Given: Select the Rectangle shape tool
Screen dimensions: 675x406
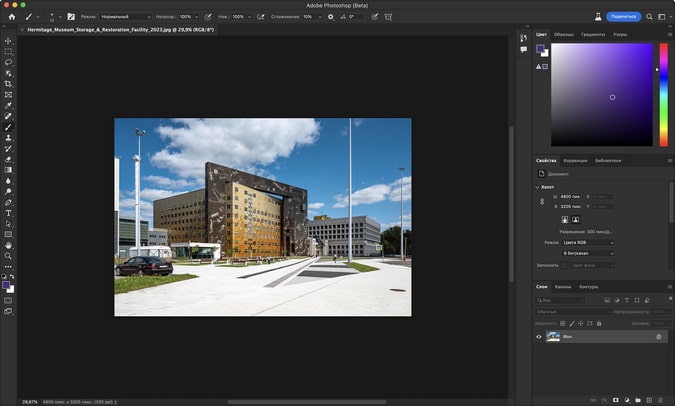Looking at the screenshot, I should [8, 235].
